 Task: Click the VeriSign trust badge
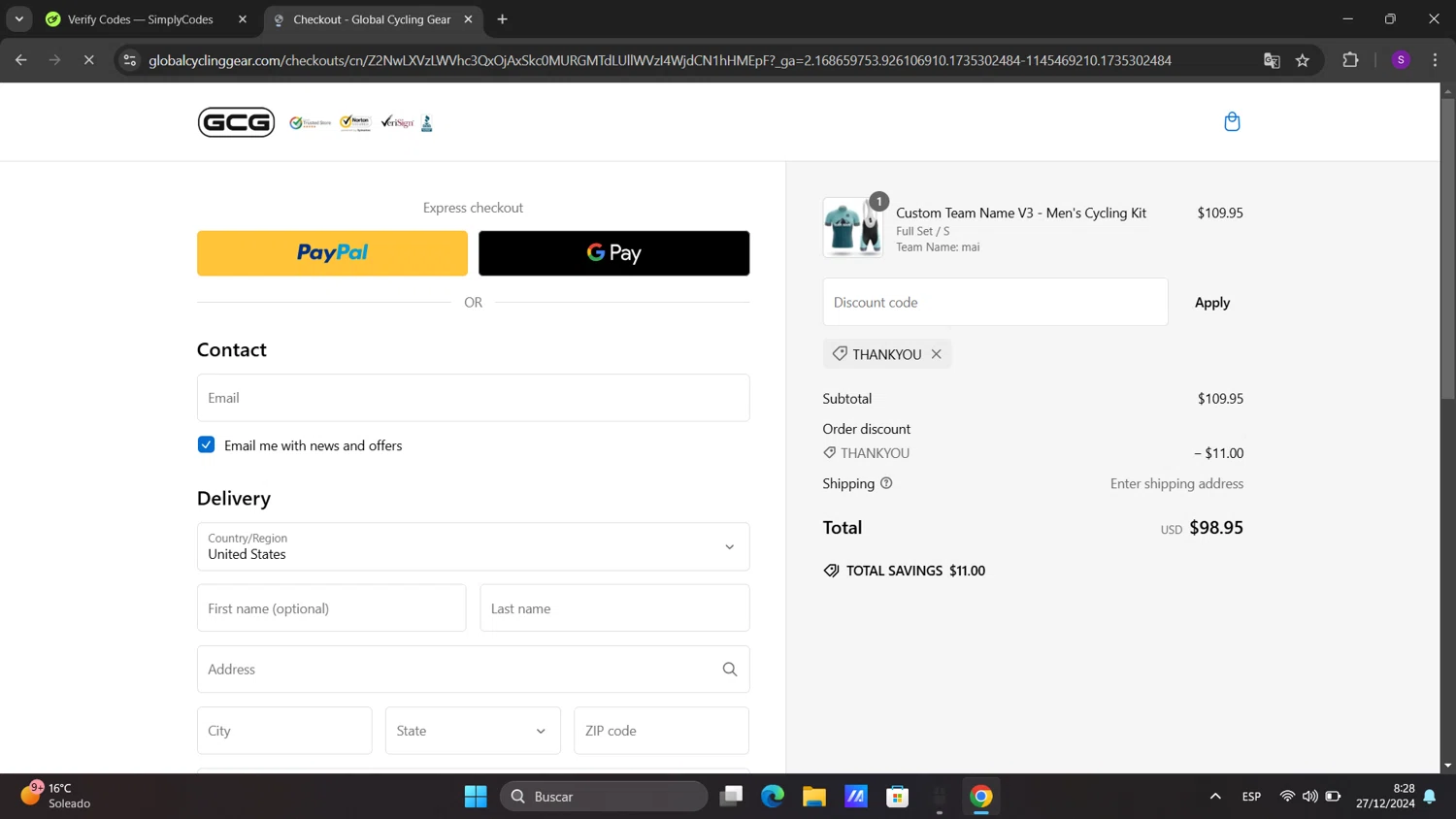tap(397, 122)
